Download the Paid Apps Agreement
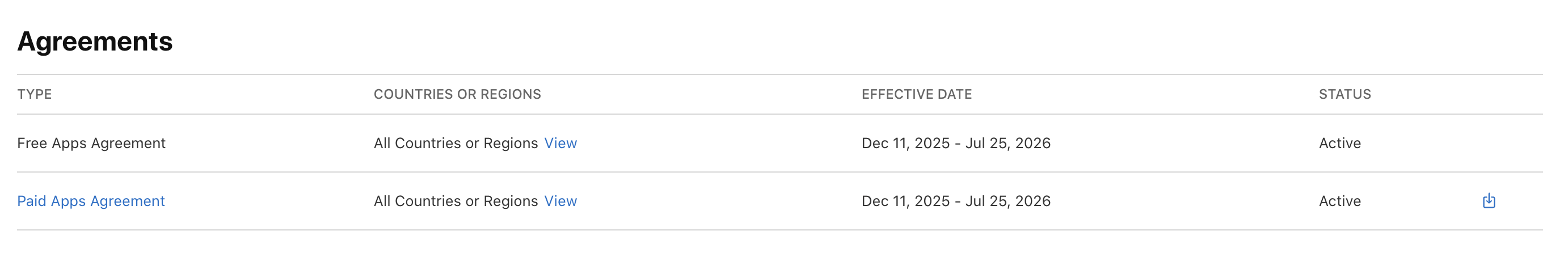Viewport: 1568px width, 260px height. pyautogui.click(x=1488, y=201)
